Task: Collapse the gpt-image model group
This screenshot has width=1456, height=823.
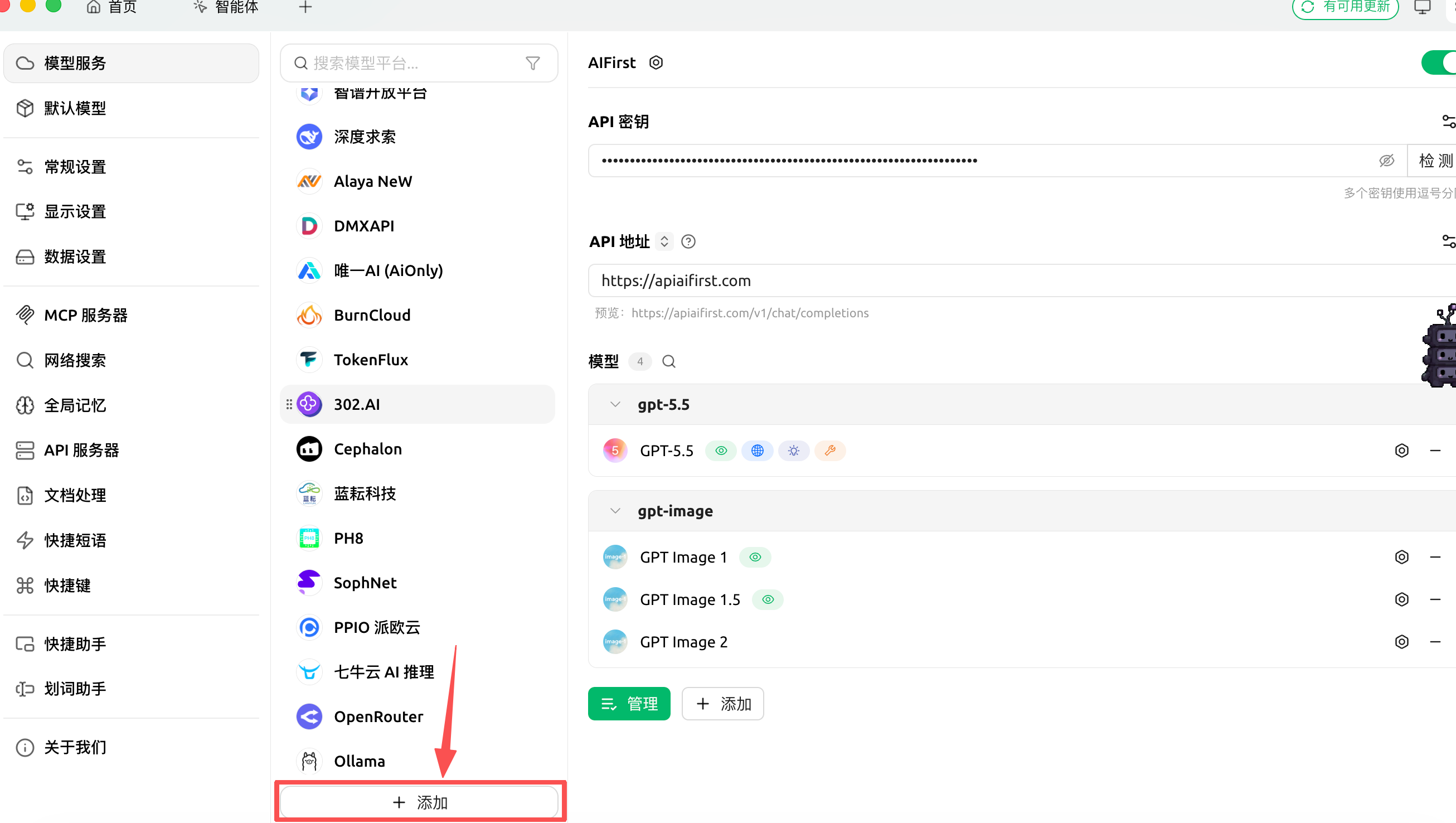Action: pos(615,511)
